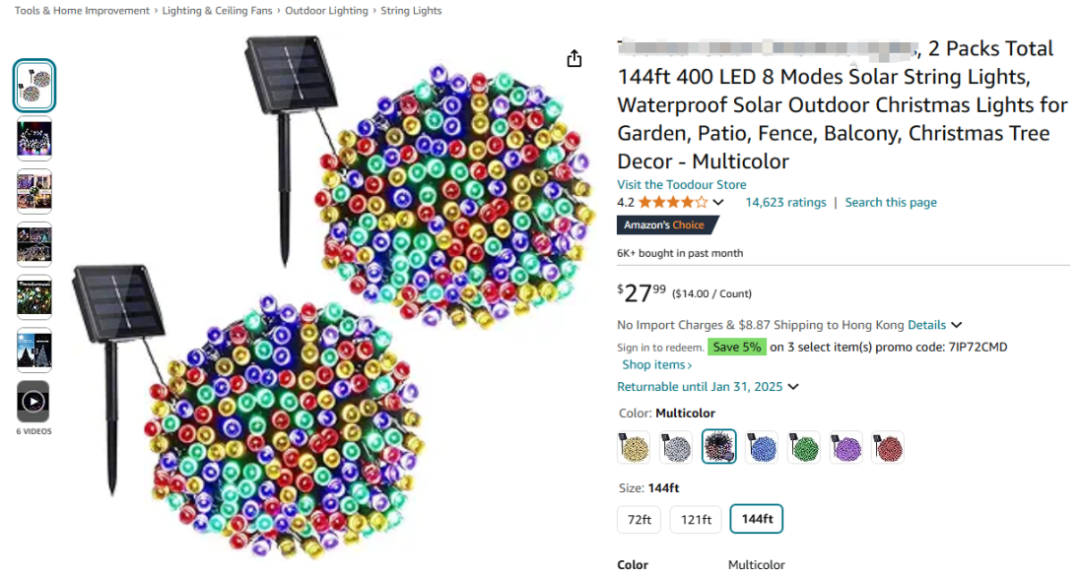Open the 14,623 ratings link
Image resolution: width=1080 pixels, height=577 pixels.
pyautogui.click(x=785, y=202)
